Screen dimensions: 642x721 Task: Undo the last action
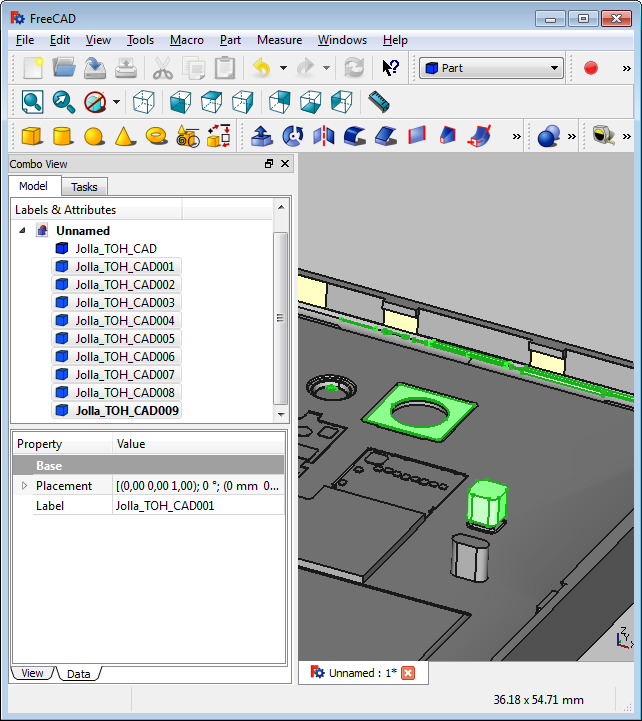(262, 68)
